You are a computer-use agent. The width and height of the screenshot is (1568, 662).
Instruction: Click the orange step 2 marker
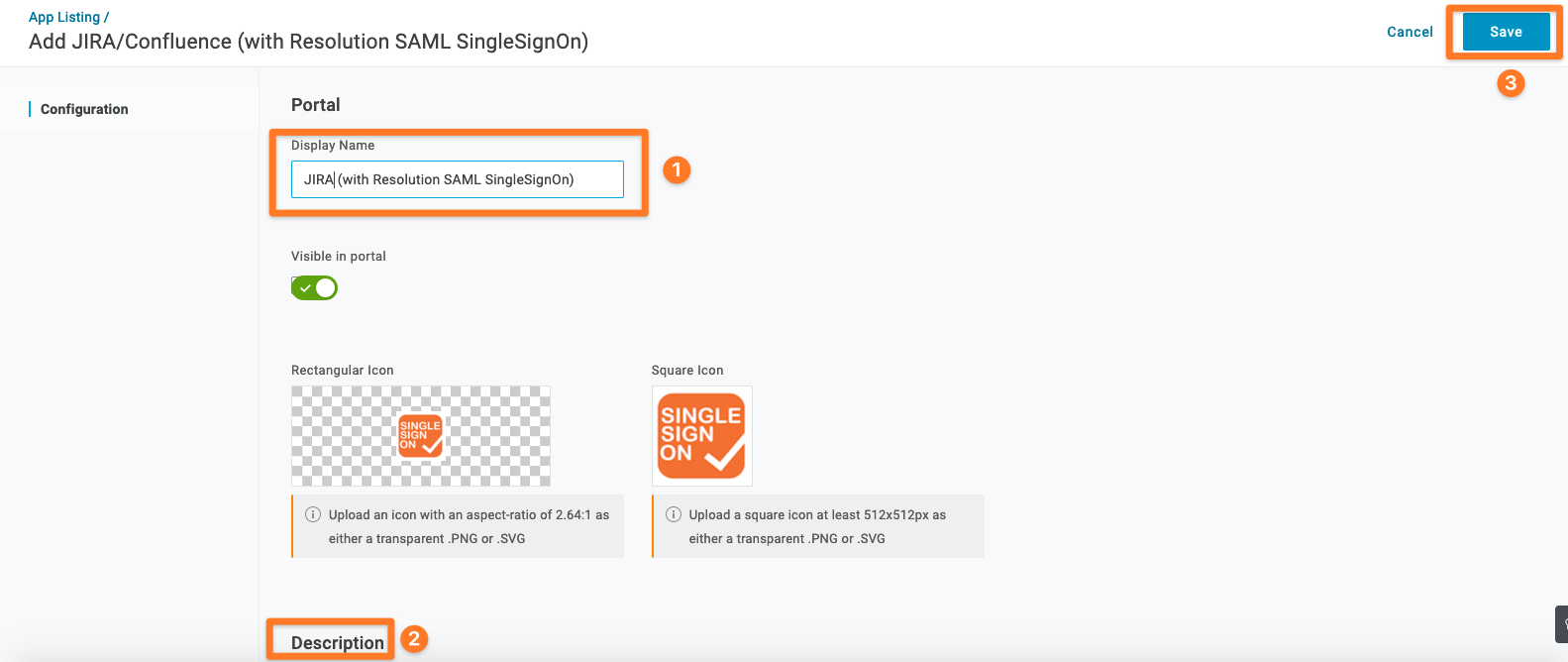click(414, 639)
